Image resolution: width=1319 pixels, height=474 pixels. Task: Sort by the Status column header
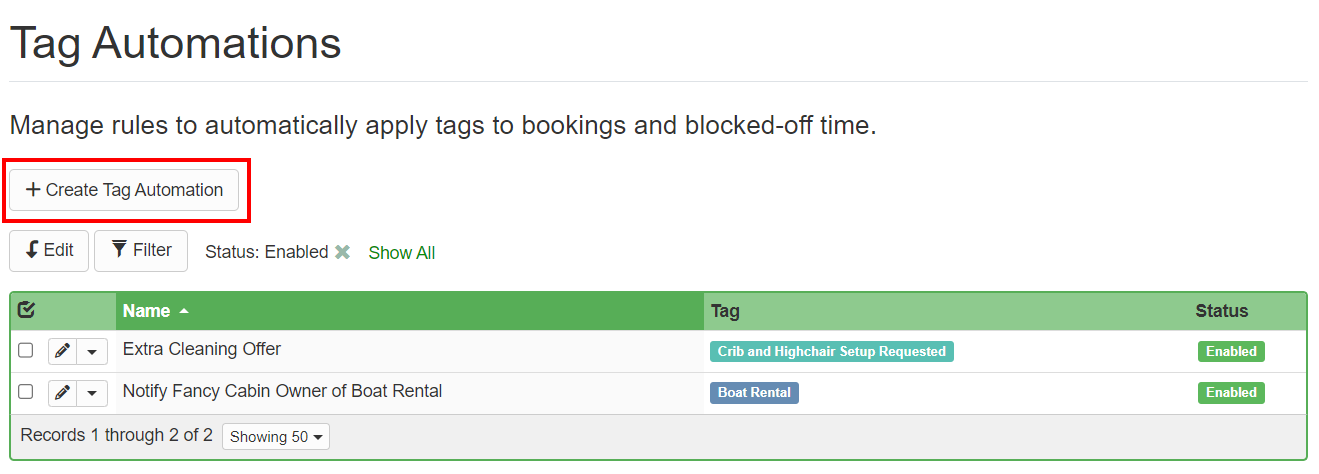click(x=1221, y=311)
